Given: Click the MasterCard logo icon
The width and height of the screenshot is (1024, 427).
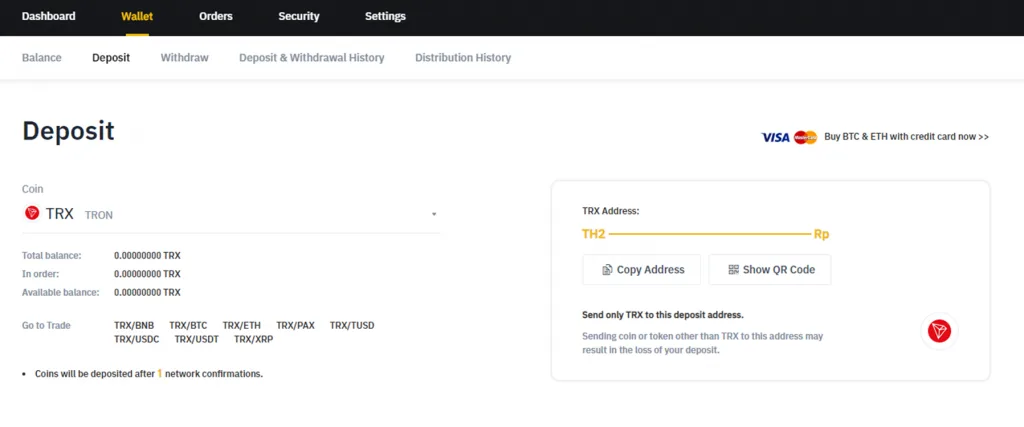Looking at the screenshot, I should (805, 137).
